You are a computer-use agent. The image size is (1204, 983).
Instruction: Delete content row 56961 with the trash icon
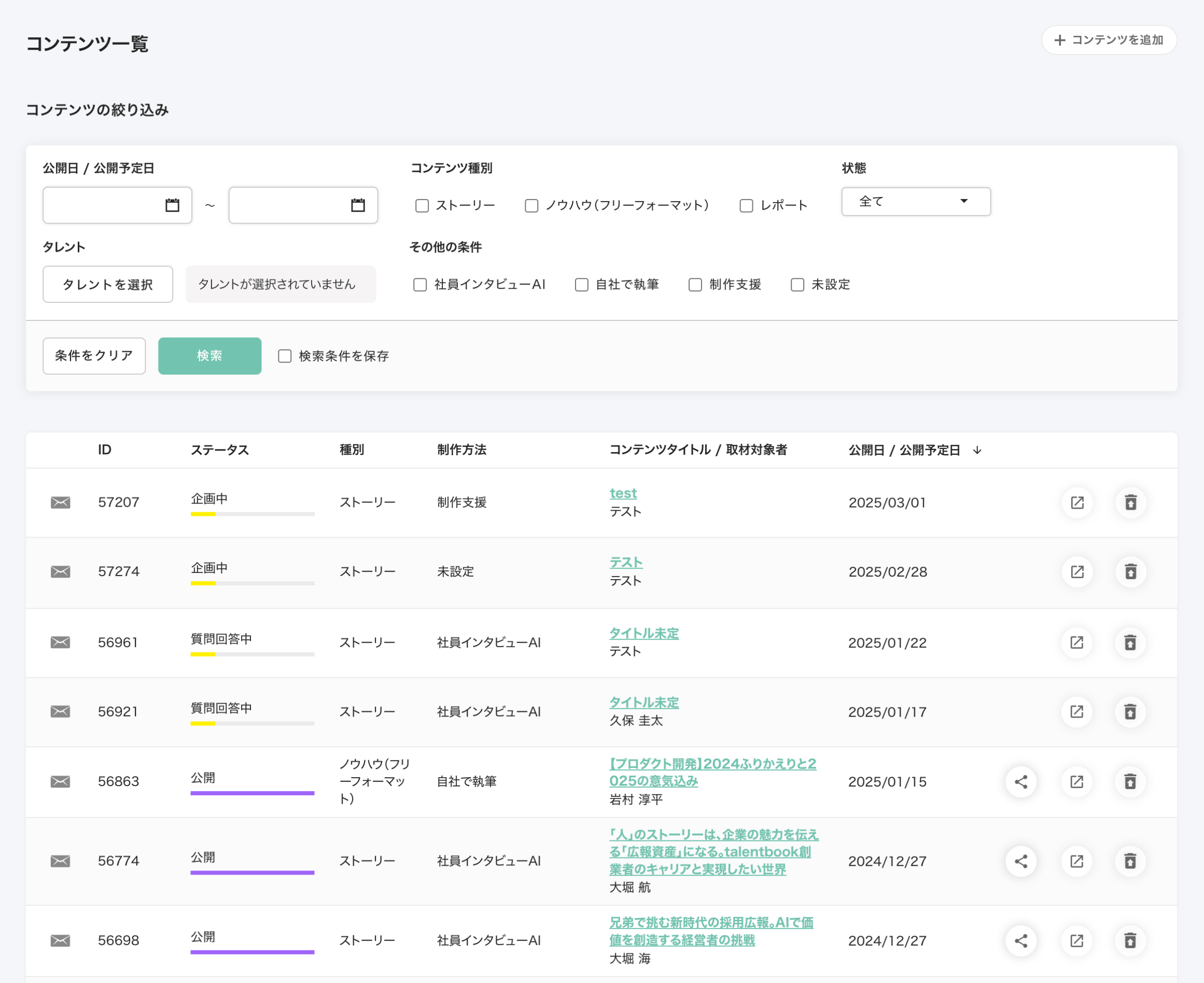point(1130,643)
